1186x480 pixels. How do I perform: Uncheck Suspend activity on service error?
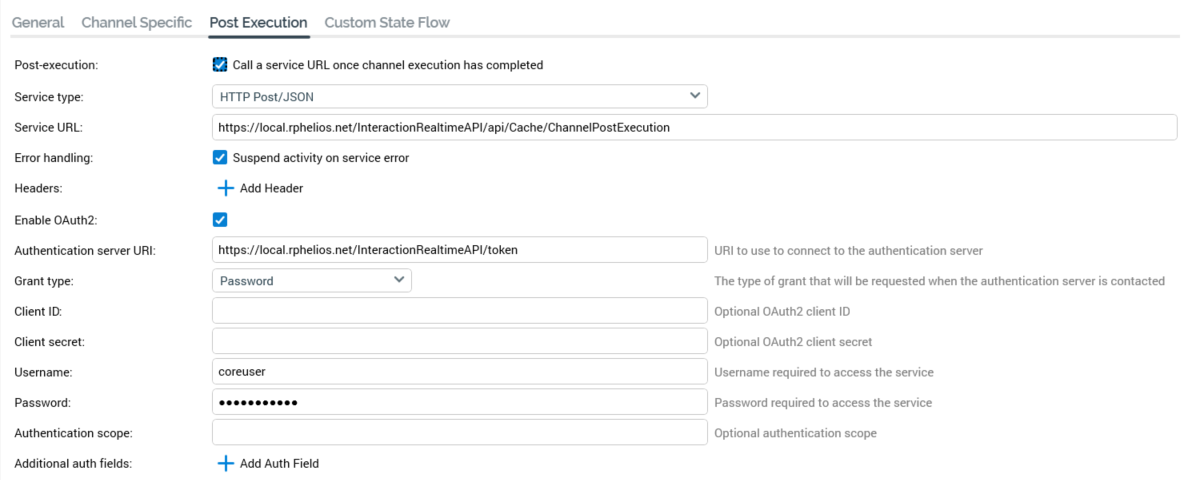(x=220, y=157)
